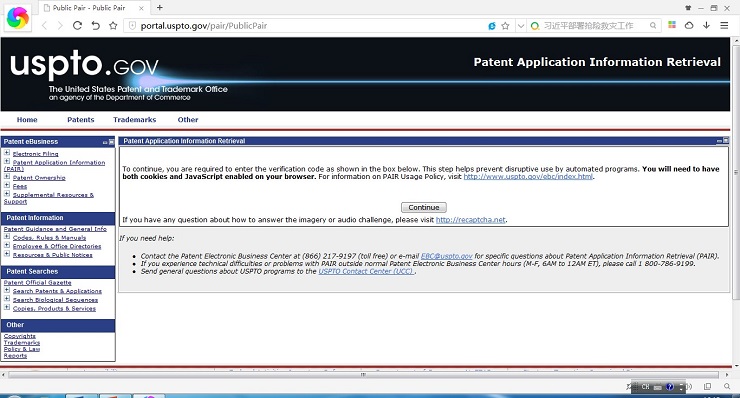Select the Trademarks navigation item
Viewport: 740px width, 398px height.
coord(135,120)
